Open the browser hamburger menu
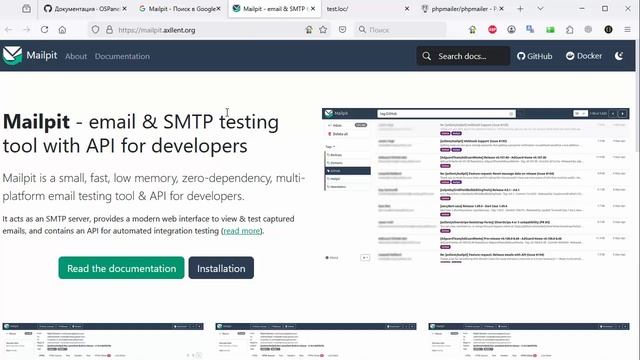This screenshot has width=640, height=360. coord(627,29)
